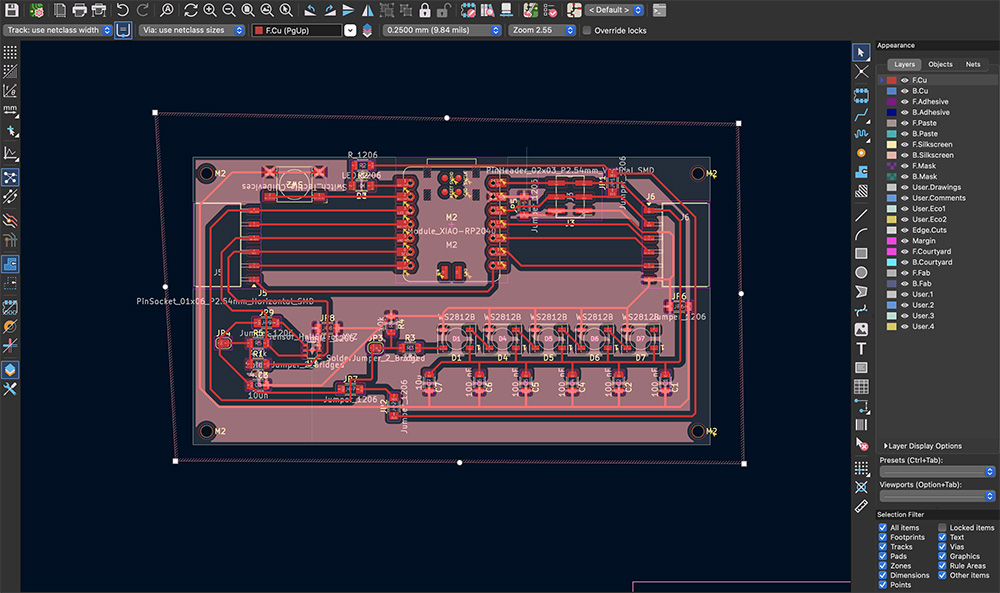1000x593 pixels.
Task: Uncheck Tracks in Selection Filter
Action: click(x=883, y=546)
